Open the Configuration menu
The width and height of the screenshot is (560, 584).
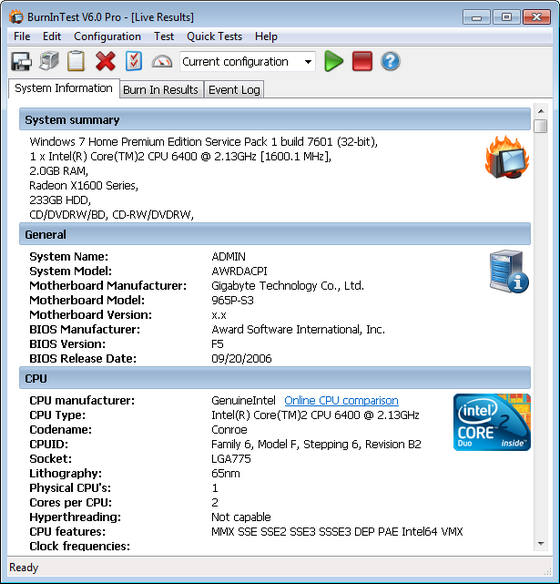coord(107,36)
